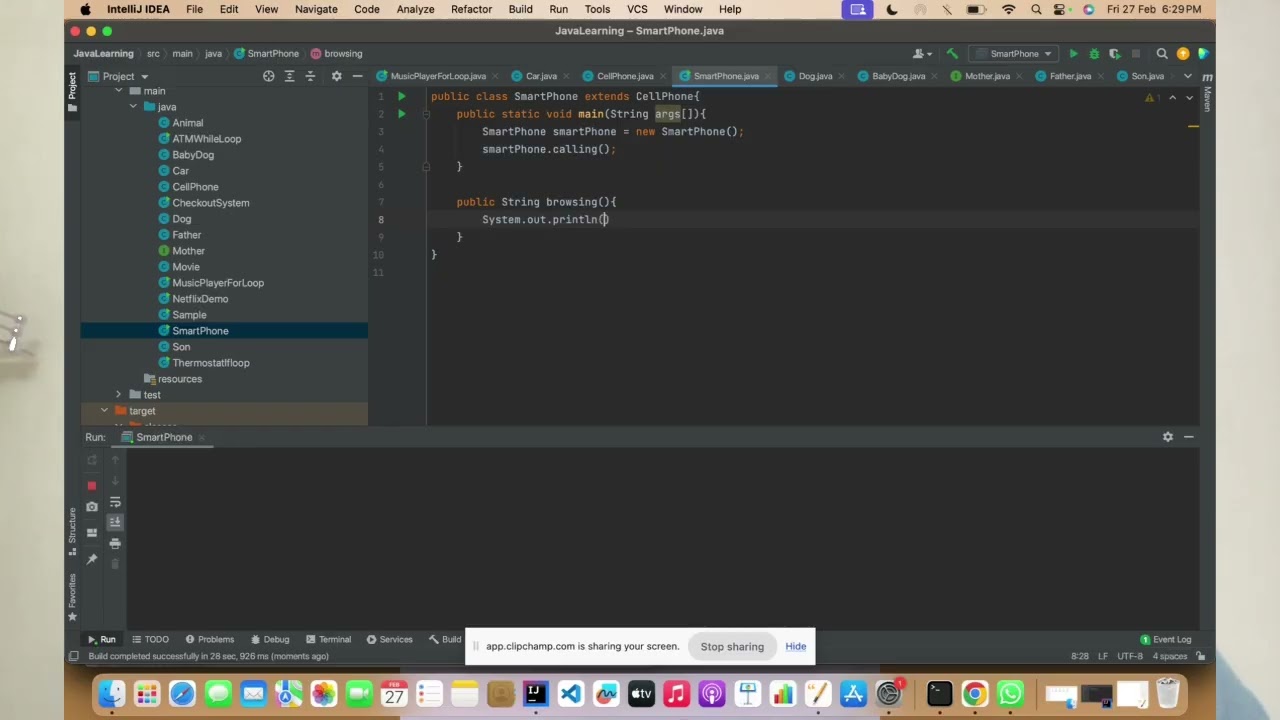The image size is (1280, 720).
Task: Click Collapse All in Project panel
Action: (310, 76)
